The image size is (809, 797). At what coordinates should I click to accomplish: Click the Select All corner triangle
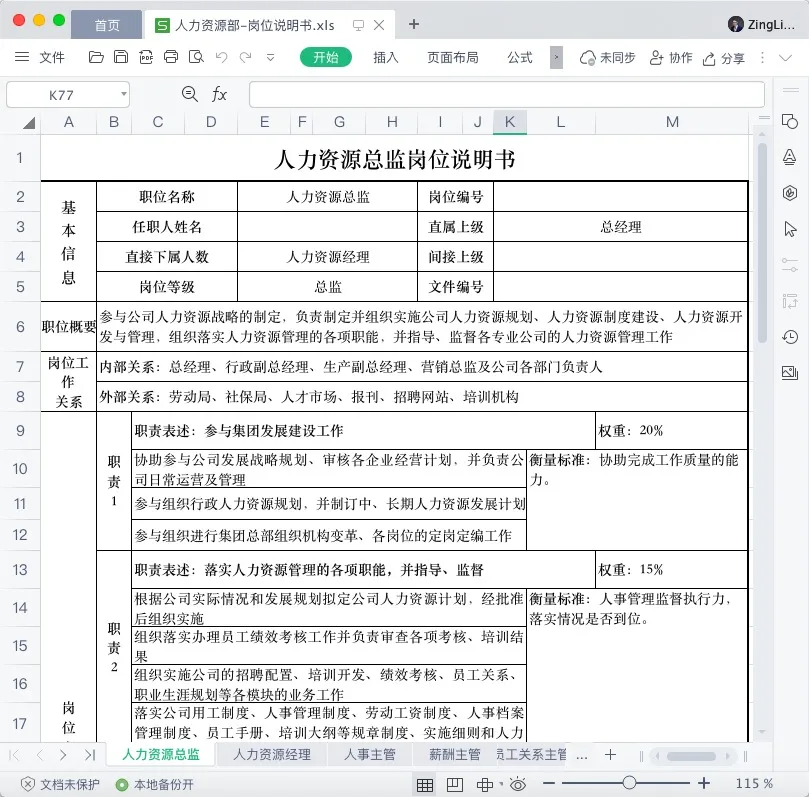click(29, 122)
